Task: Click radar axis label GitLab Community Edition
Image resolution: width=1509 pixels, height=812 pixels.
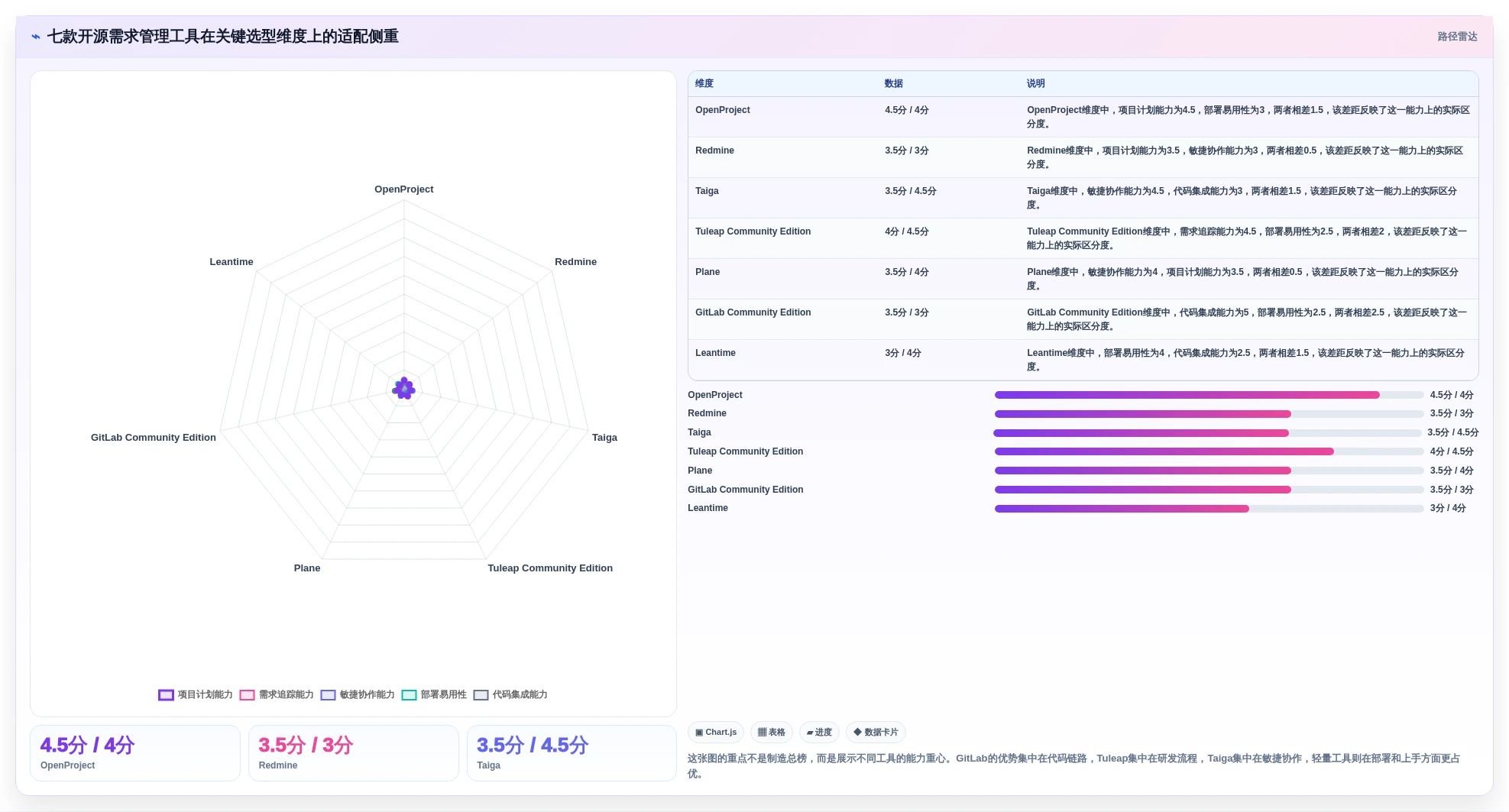Action: (154, 438)
